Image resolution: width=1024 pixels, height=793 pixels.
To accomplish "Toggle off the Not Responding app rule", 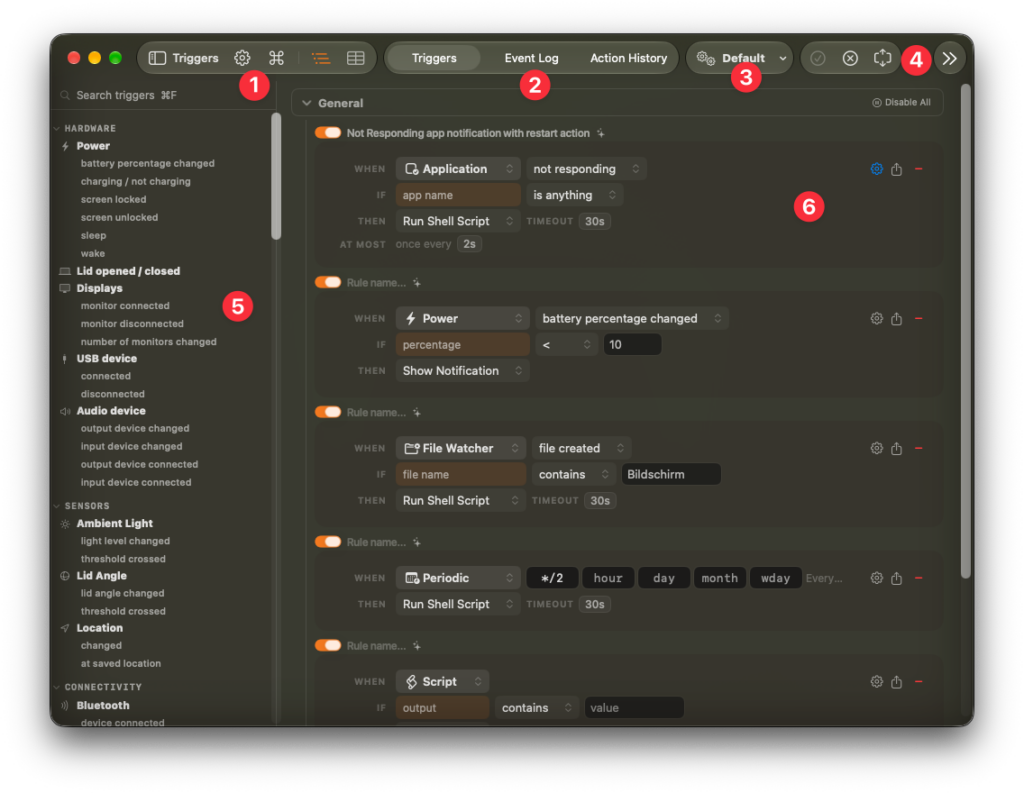I will pos(328,133).
